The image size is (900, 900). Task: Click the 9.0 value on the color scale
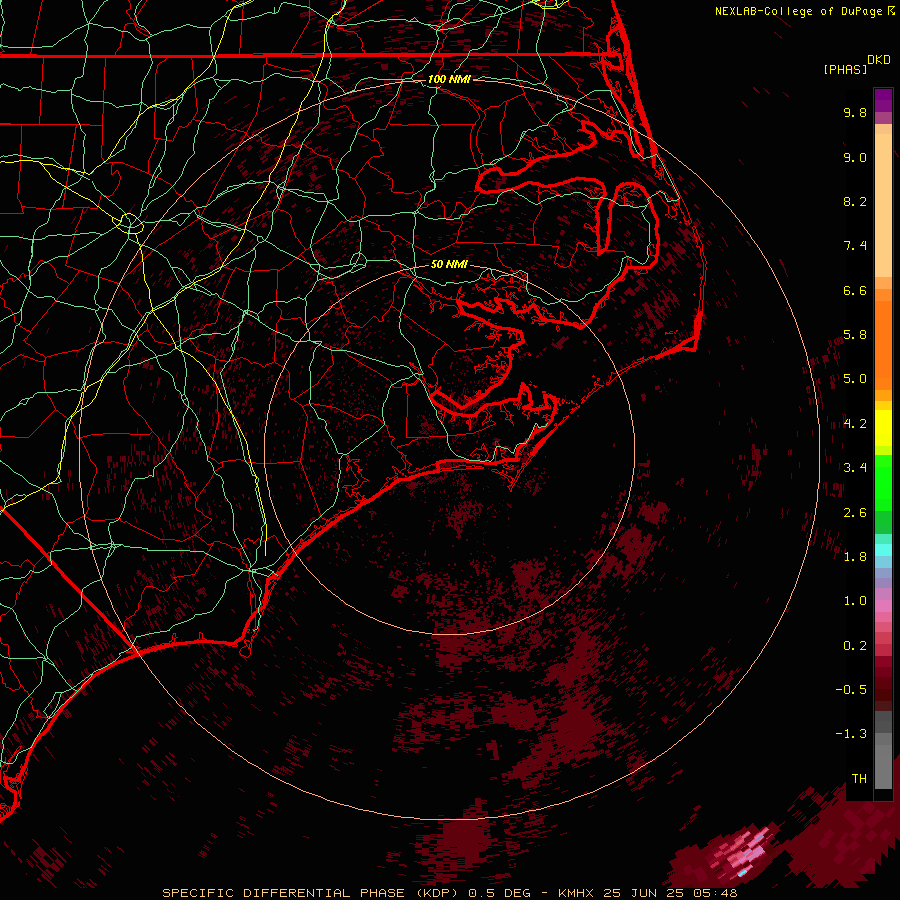pyautogui.click(x=855, y=157)
